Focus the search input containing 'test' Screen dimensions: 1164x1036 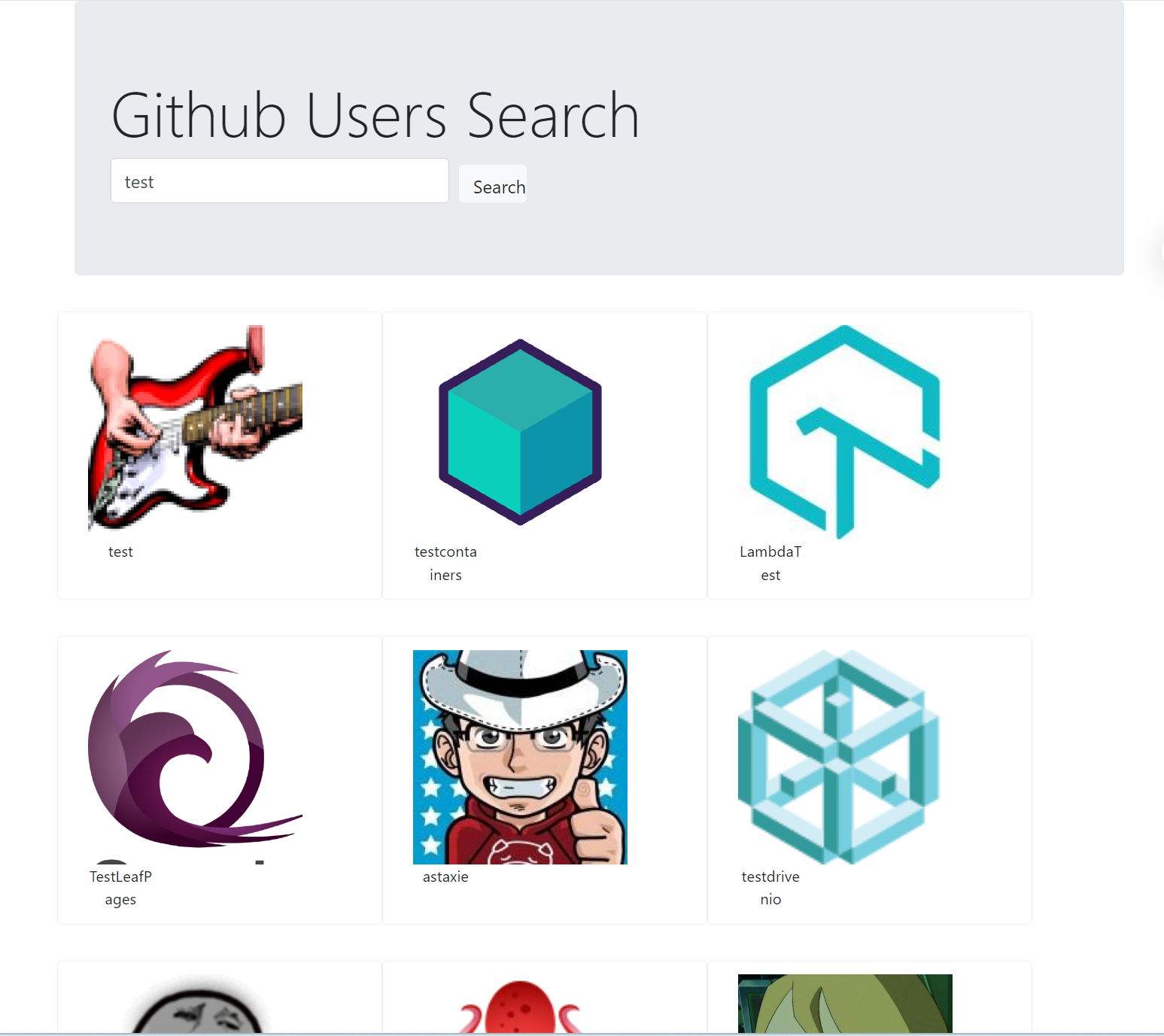click(x=280, y=181)
